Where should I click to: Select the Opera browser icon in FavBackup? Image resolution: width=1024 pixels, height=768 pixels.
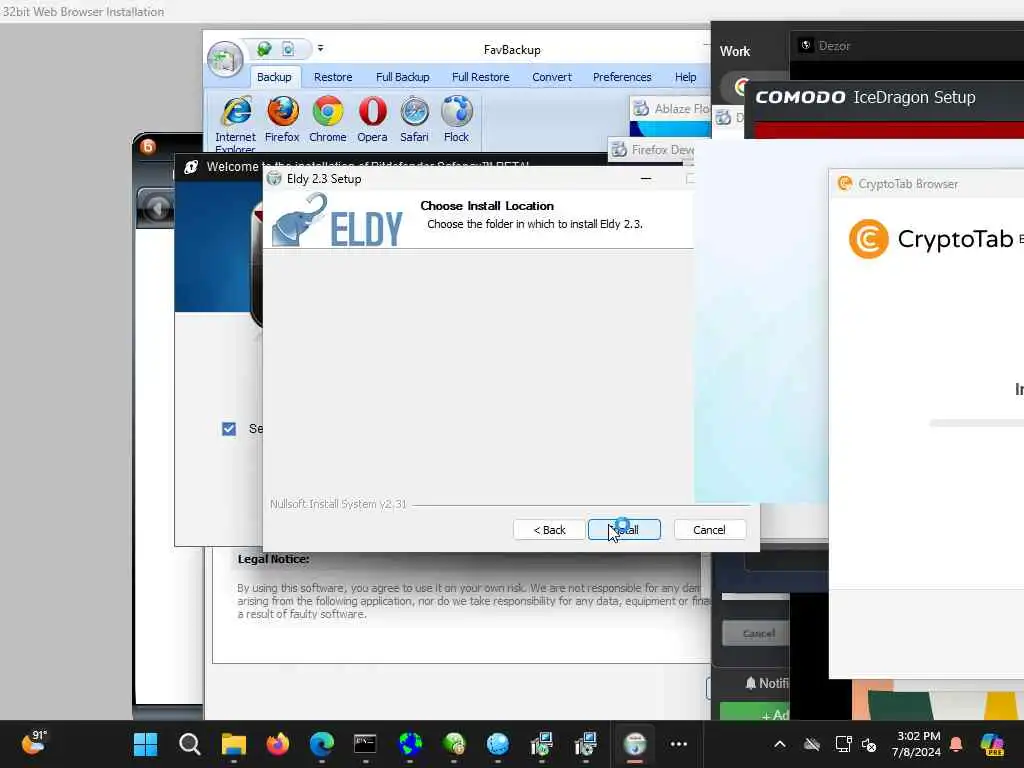(x=372, y=120)
